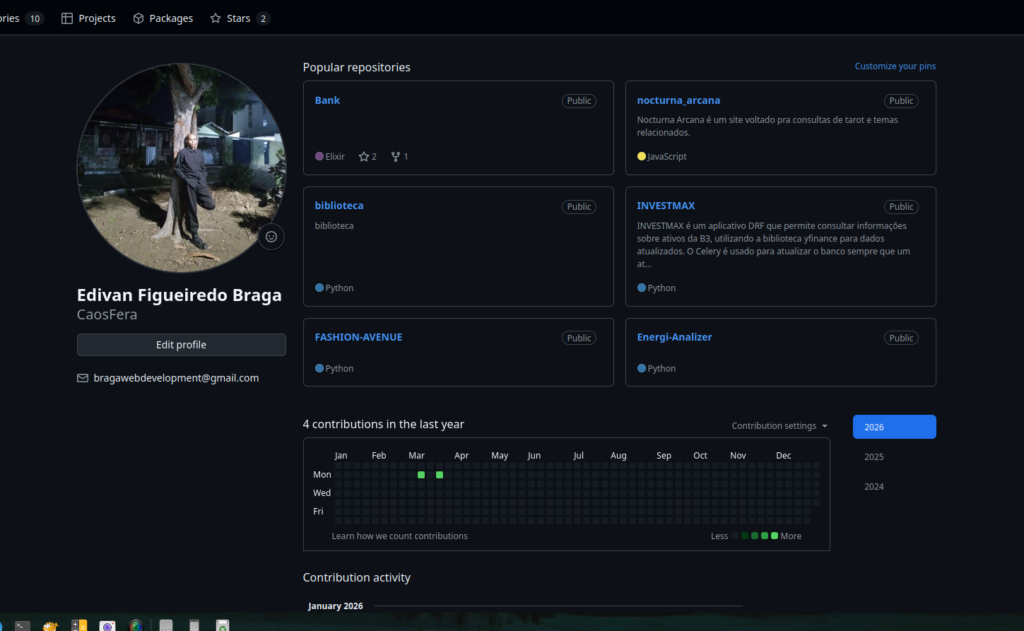Open the nocturna_arcana repository
The height and width of the screenshot is (631, 1024).
[678, 100]
